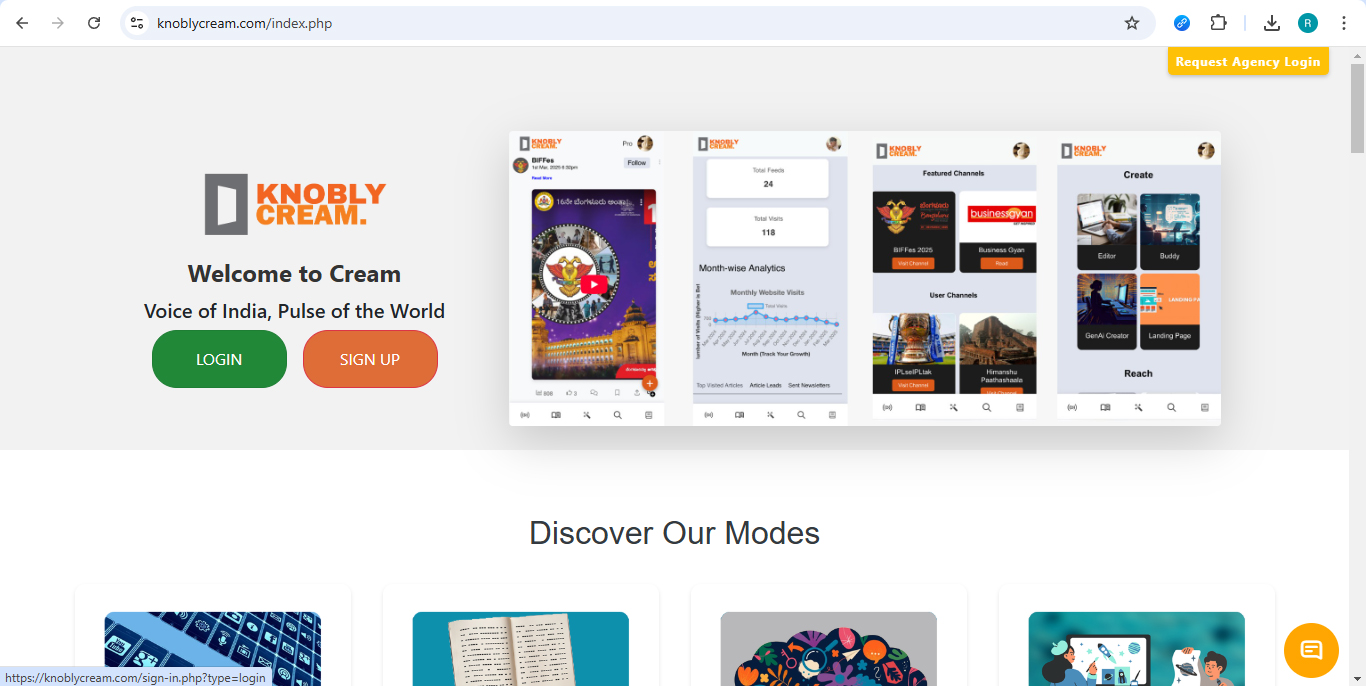Click the Knobly Cream logo
This screenshot has width=1366, height=686.
pos(295,204)
